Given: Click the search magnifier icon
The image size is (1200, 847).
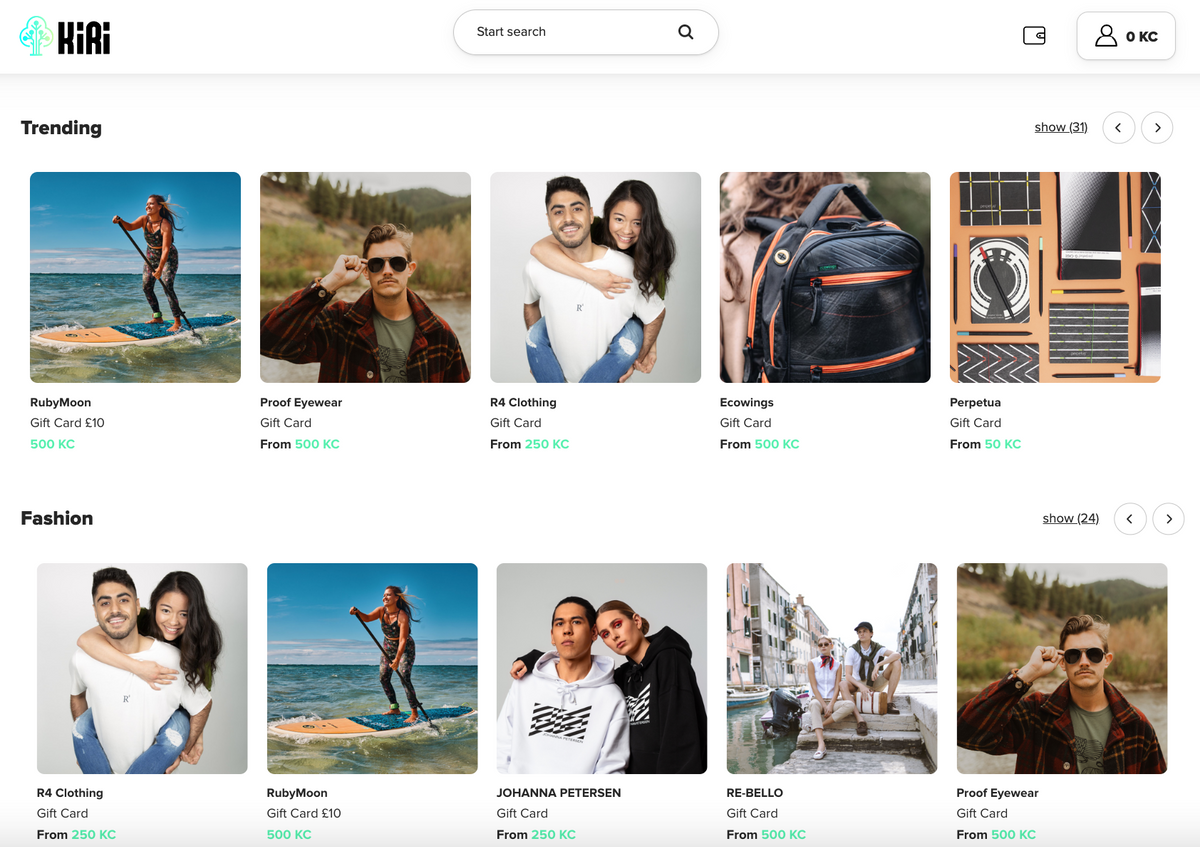Looking at the screenshot, I should tap(686, 32).
